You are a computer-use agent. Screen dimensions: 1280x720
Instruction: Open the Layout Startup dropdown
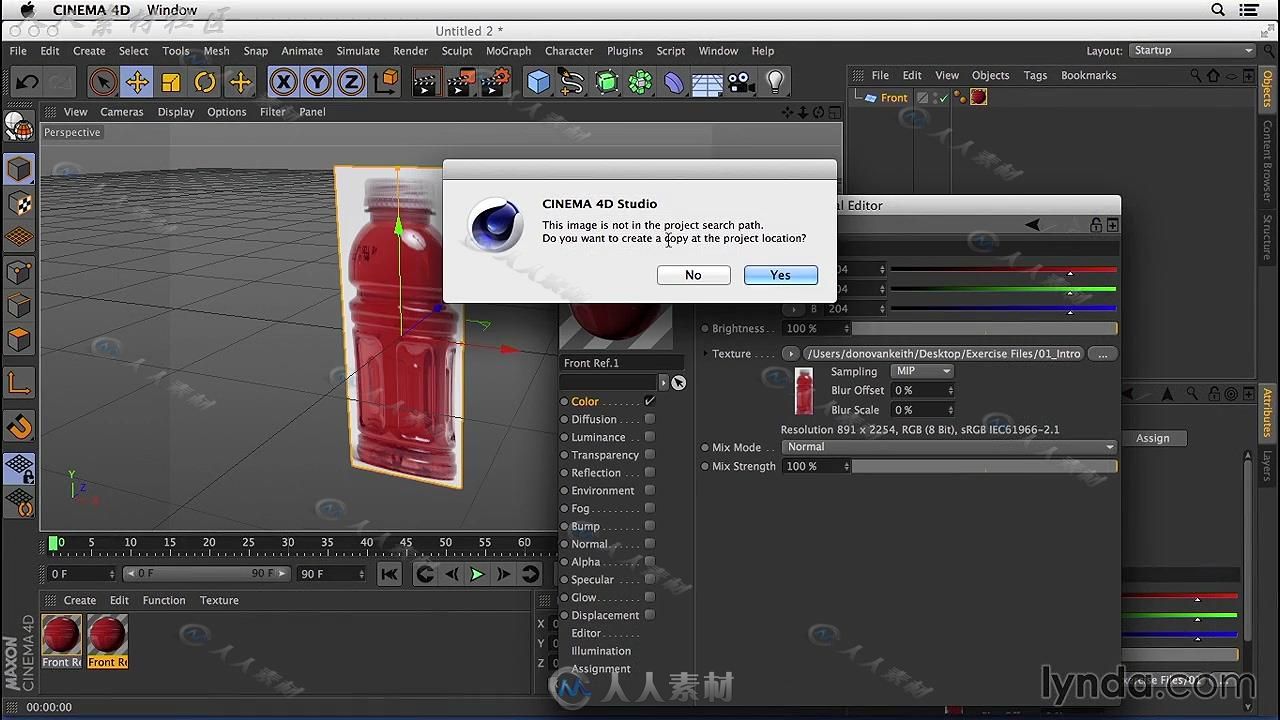tap(1192, 50)
